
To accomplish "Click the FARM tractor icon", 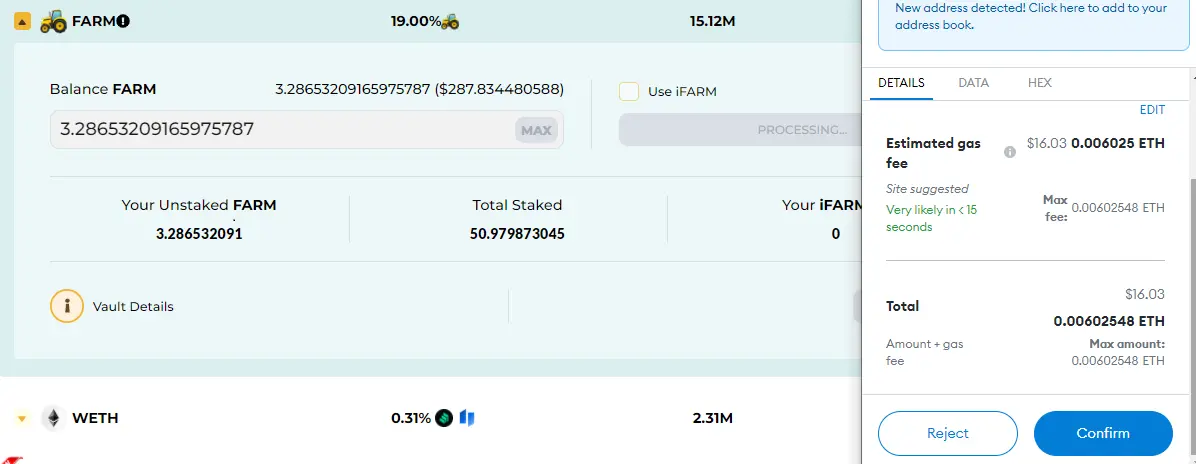I will click(x=53, y=21).
